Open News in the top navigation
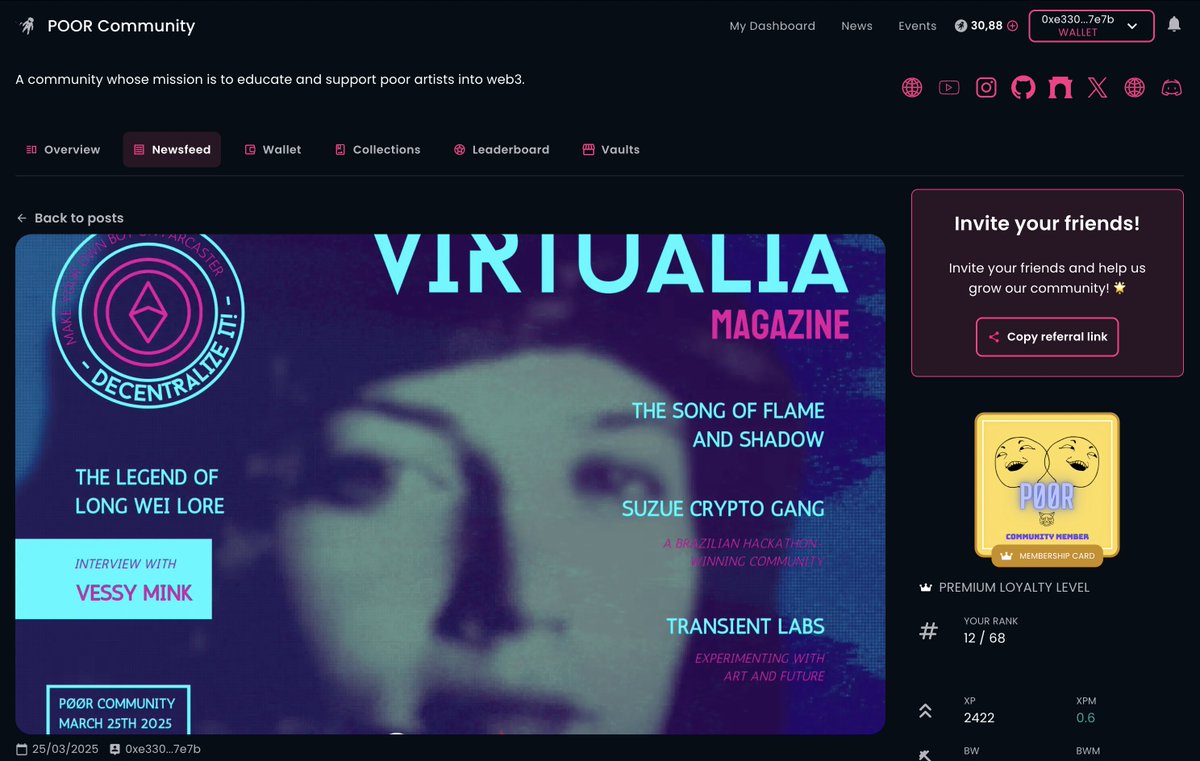 point(857,26)
